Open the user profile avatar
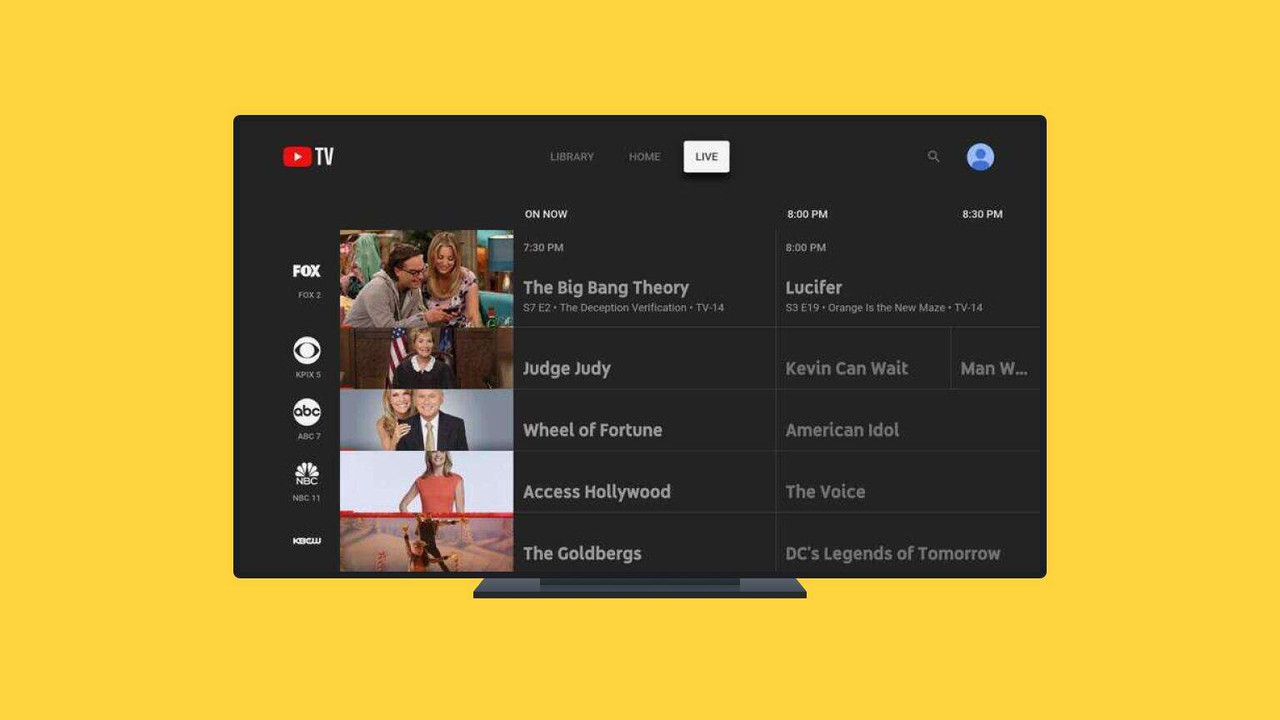1280x720 pixels. click(980, 156)
